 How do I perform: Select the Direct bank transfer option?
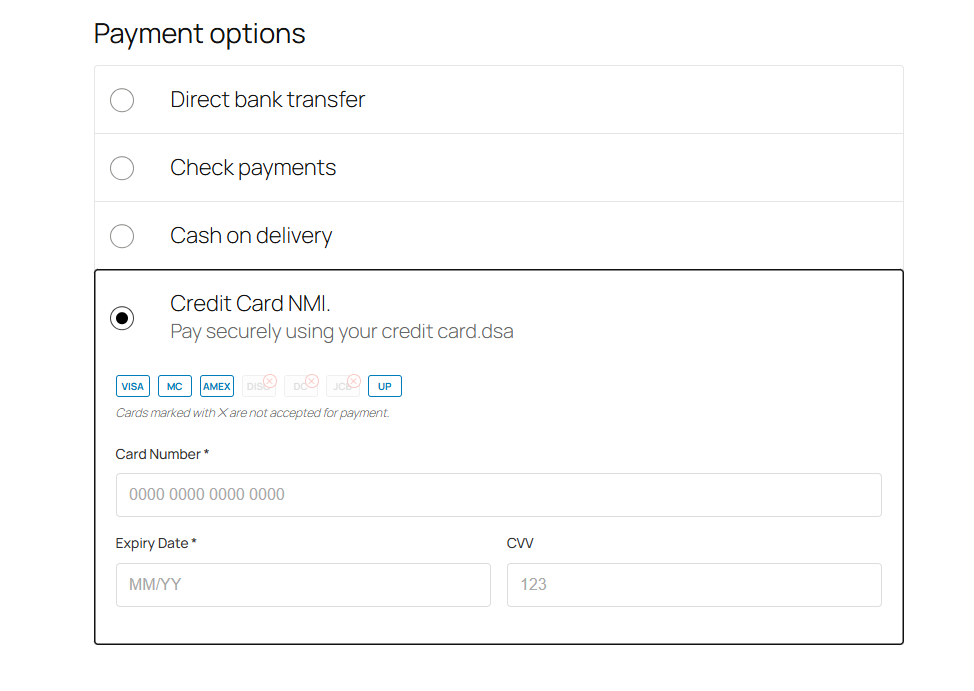pos(121,100)
